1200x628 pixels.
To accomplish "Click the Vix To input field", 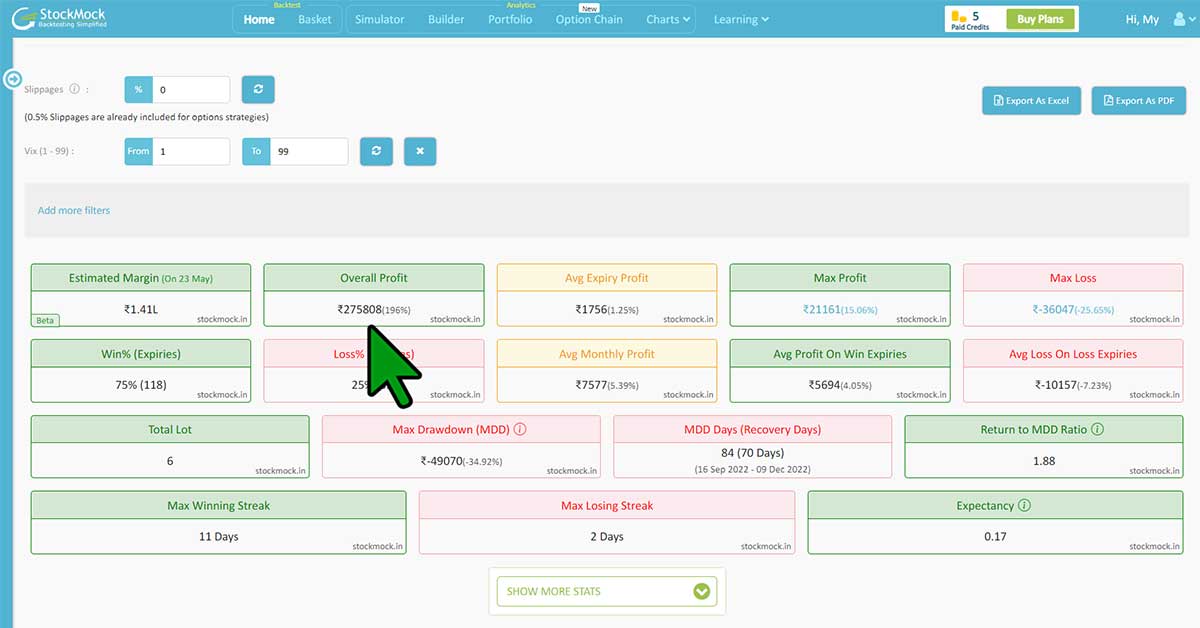I will pos(308,151).
